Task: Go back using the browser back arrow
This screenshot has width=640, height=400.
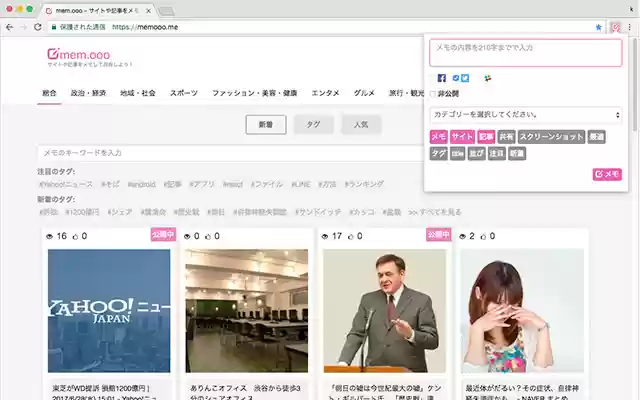Action: pyautogui.click(x=9, y=27)
